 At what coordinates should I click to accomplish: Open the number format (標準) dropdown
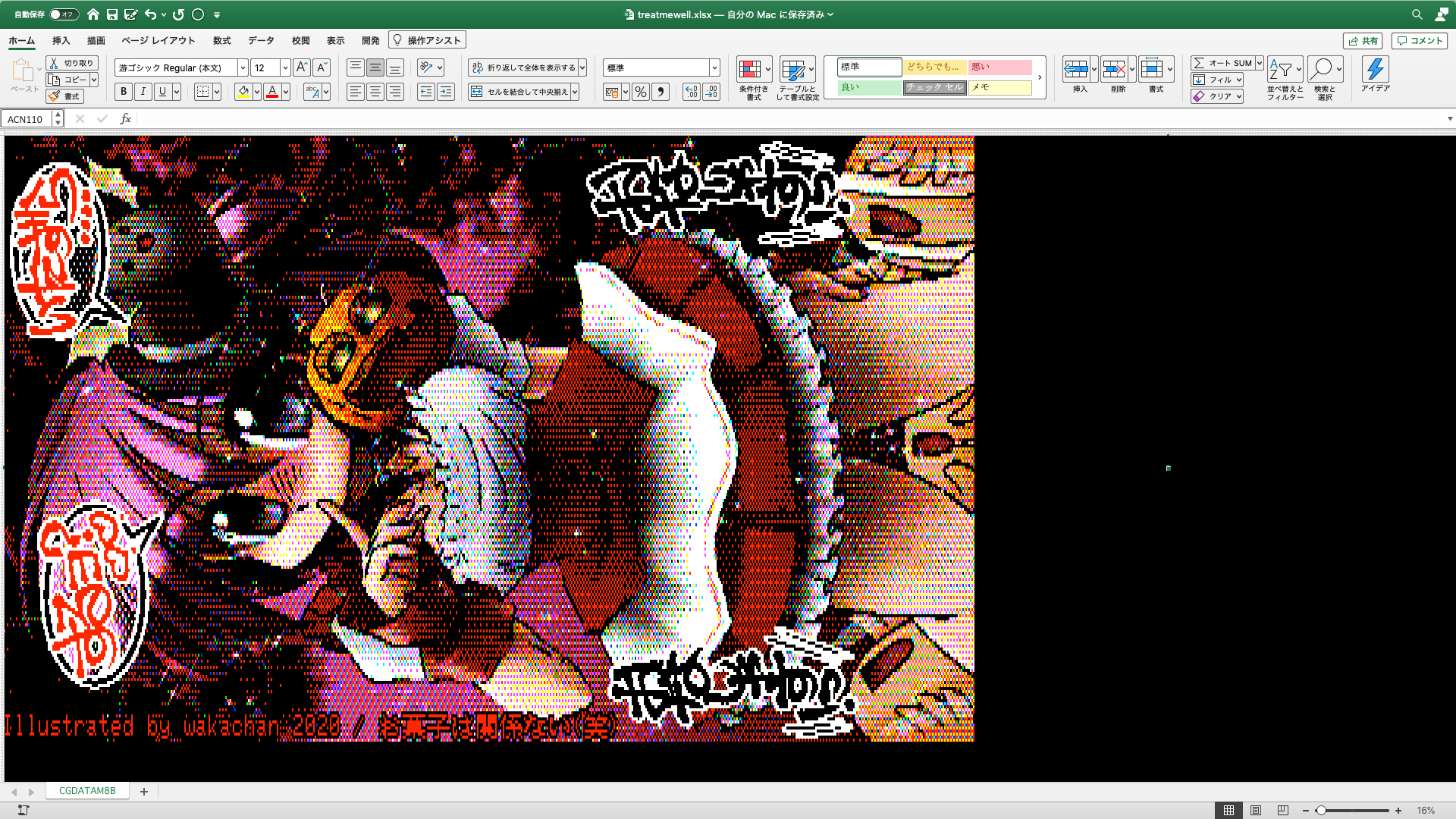click(x=714, y=67)
